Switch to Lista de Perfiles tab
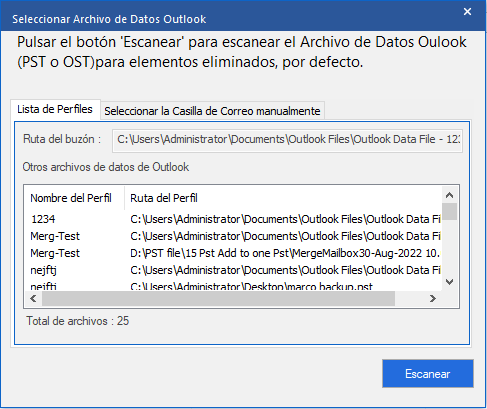The height and width of the screenshot is (409, 487). 55,109
